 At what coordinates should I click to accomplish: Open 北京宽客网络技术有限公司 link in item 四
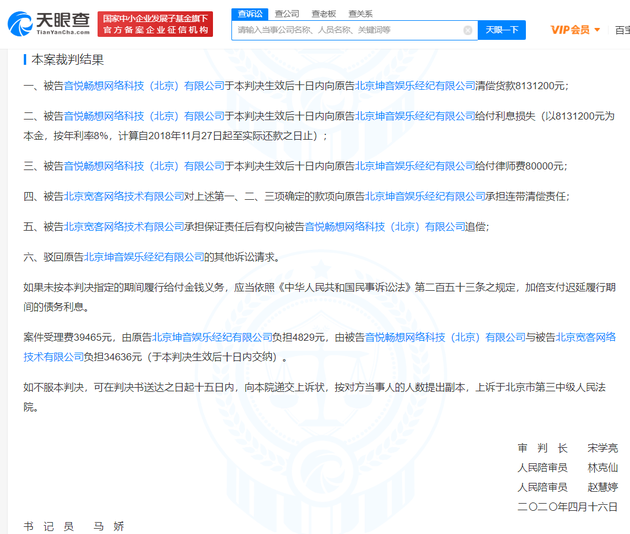point(124,196)
